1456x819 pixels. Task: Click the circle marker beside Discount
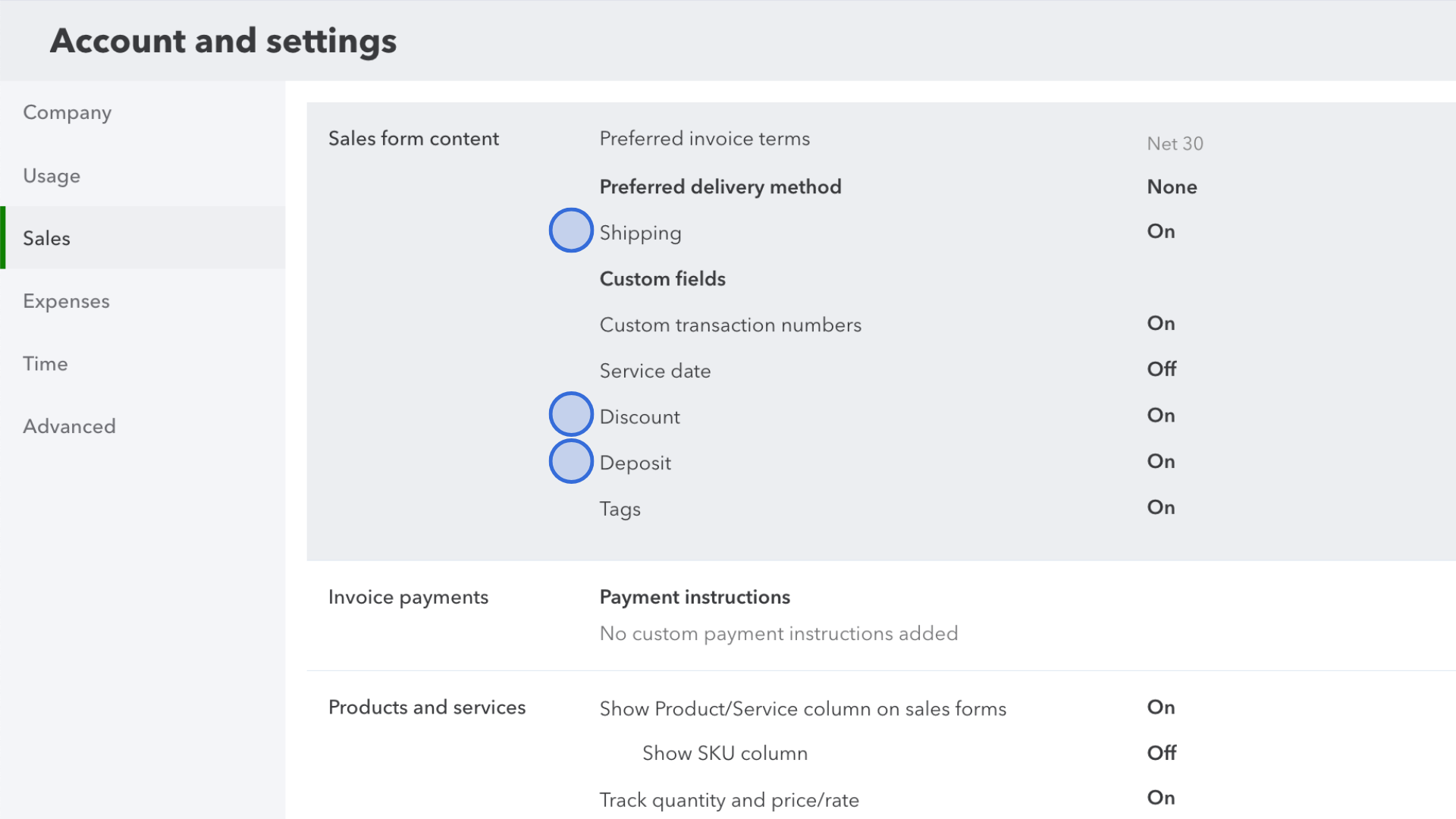[571, 414]
